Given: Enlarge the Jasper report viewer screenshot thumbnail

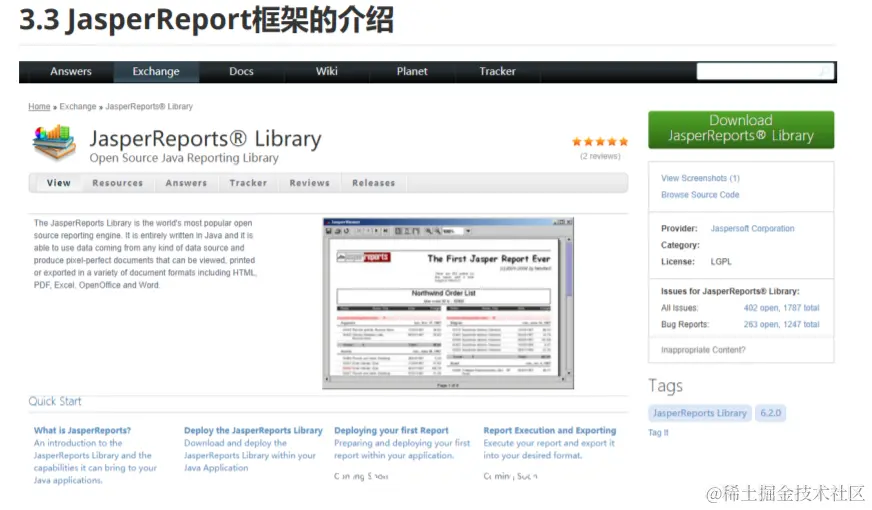Looking at the screenshot, I should coord(448,303).
